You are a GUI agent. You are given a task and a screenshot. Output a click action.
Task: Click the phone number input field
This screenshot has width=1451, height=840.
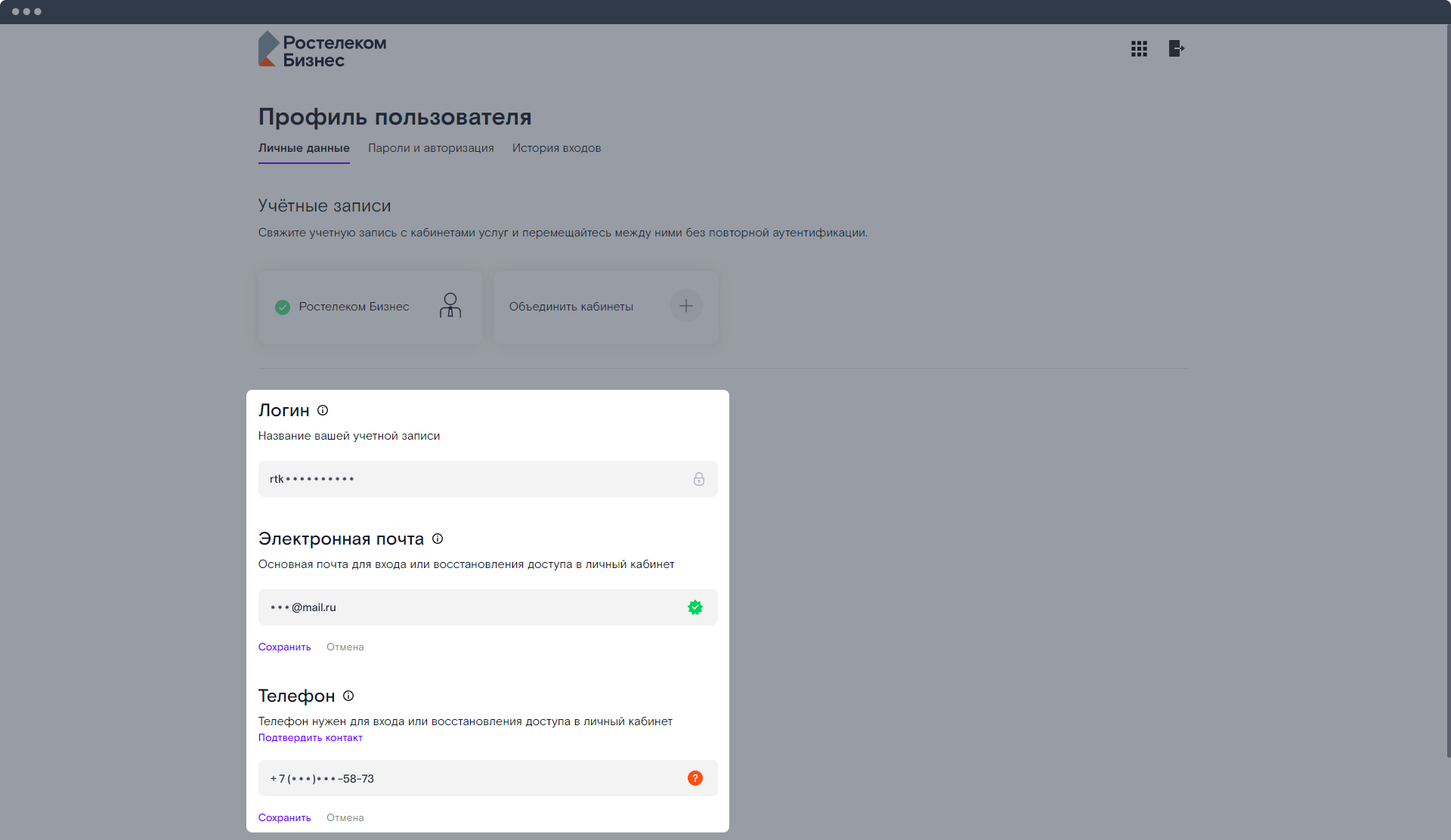tap(488, 778)
